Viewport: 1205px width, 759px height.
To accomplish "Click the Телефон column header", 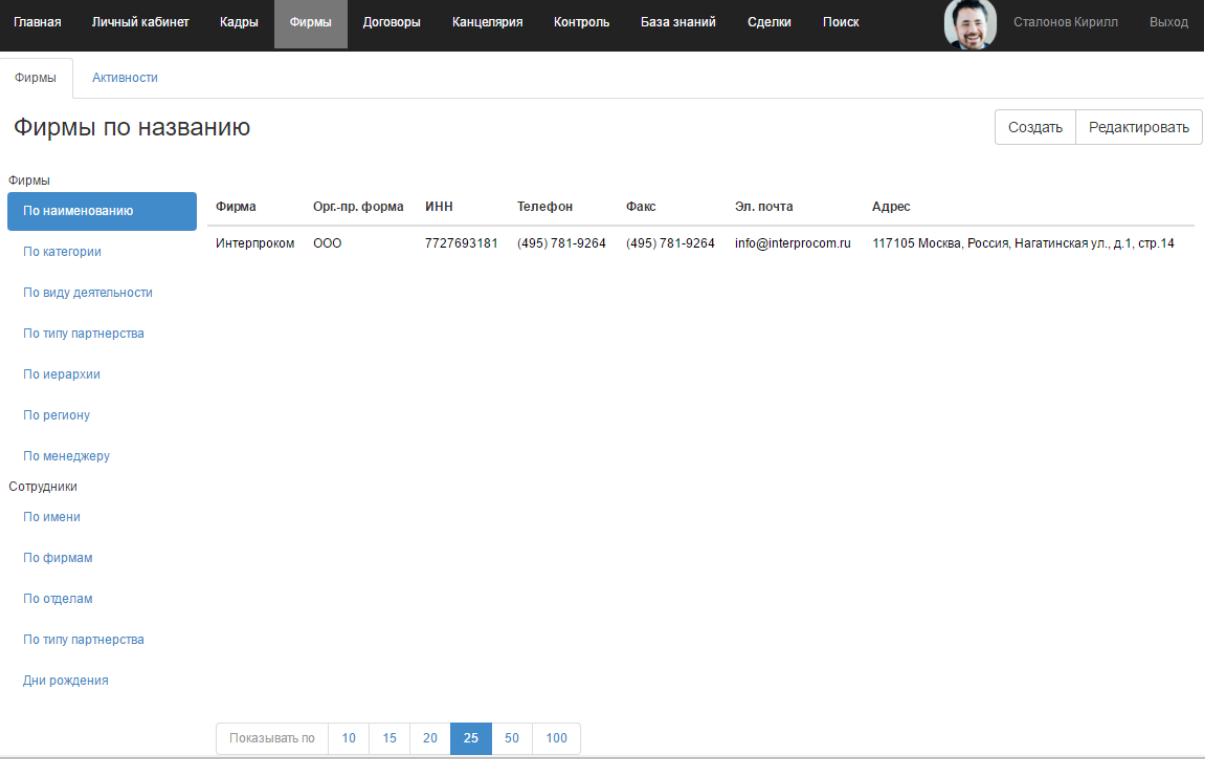I will pos(545,207).
